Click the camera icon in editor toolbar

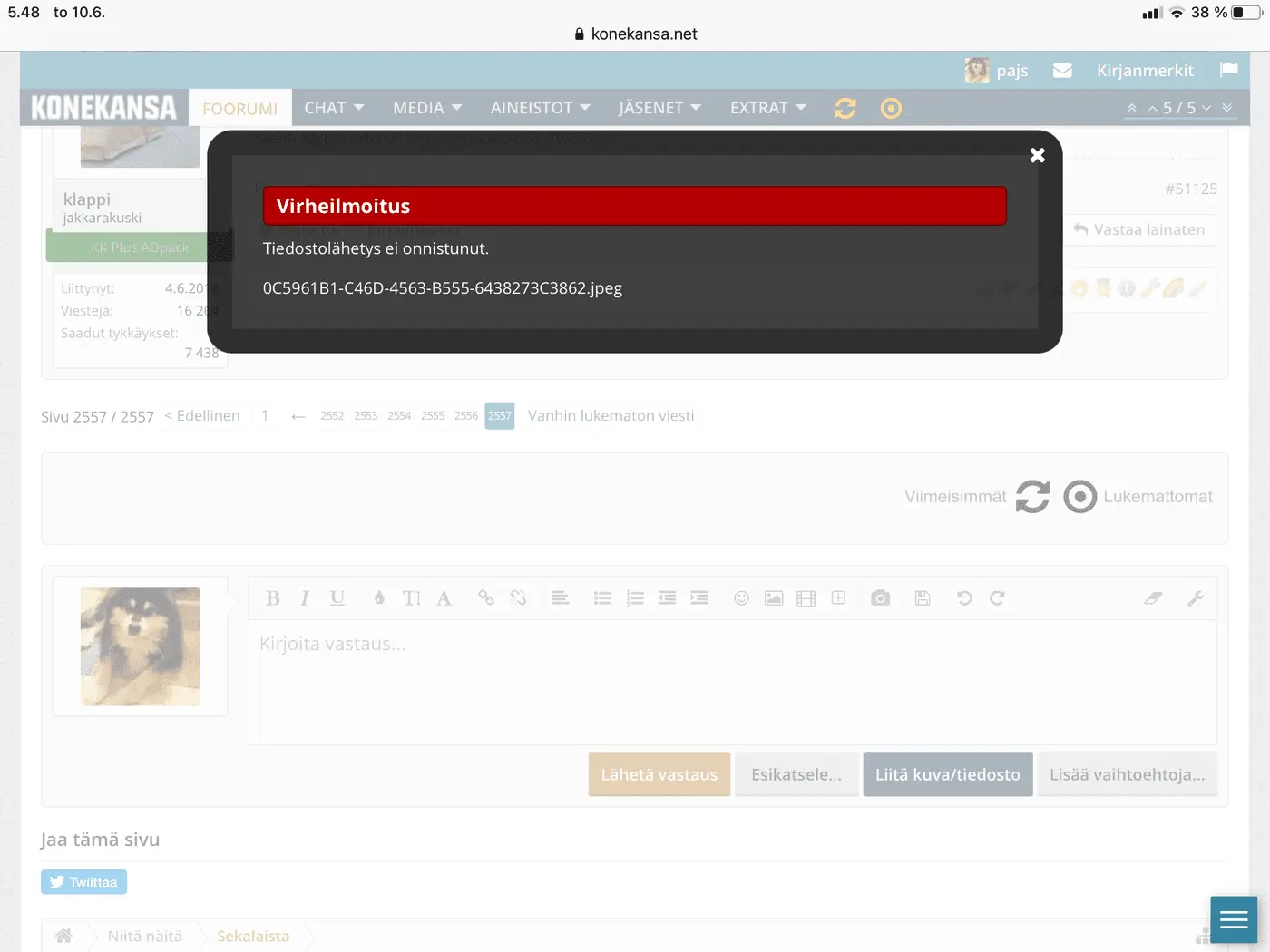pyautogui.click(x=880, y=598)
